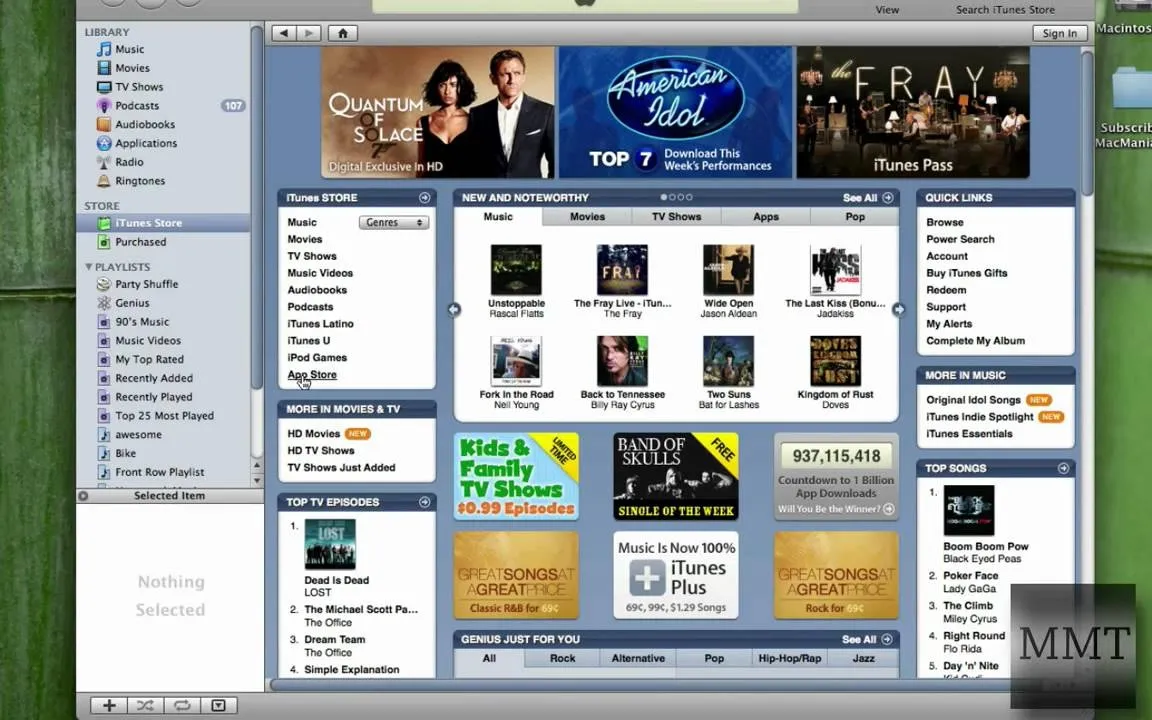This screenshot has width=1152, height=720.
Task: Open the Bike playlist icon
Action: click(104, 453)
